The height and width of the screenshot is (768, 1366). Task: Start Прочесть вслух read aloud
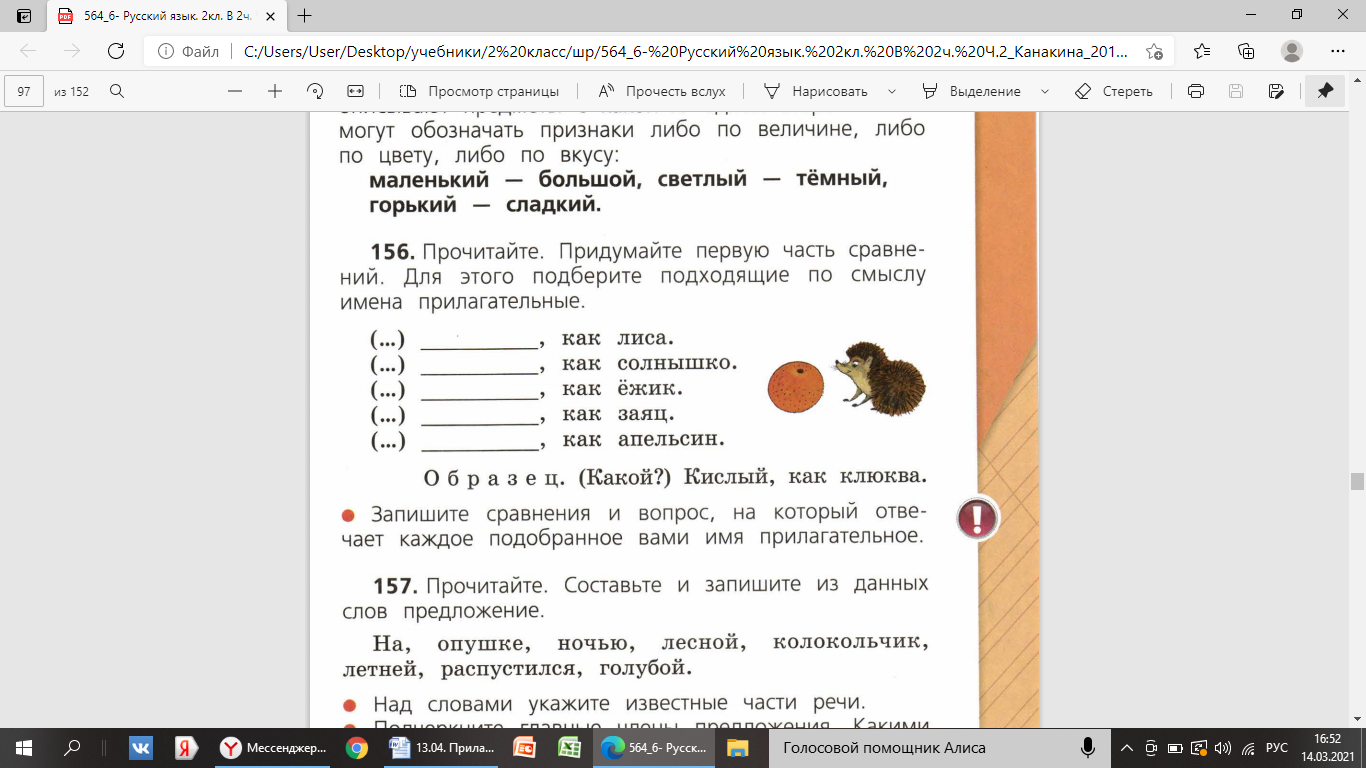[x=661, y=91]
